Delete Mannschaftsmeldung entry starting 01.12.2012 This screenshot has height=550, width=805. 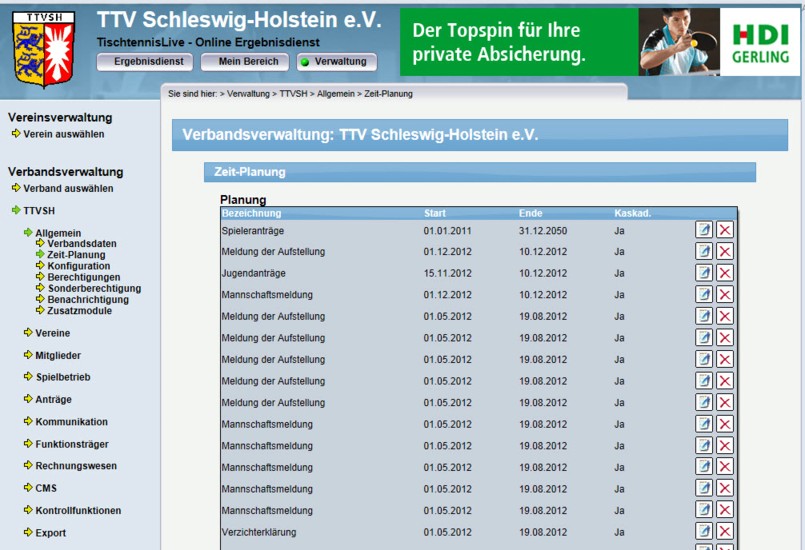click(725, 295)
